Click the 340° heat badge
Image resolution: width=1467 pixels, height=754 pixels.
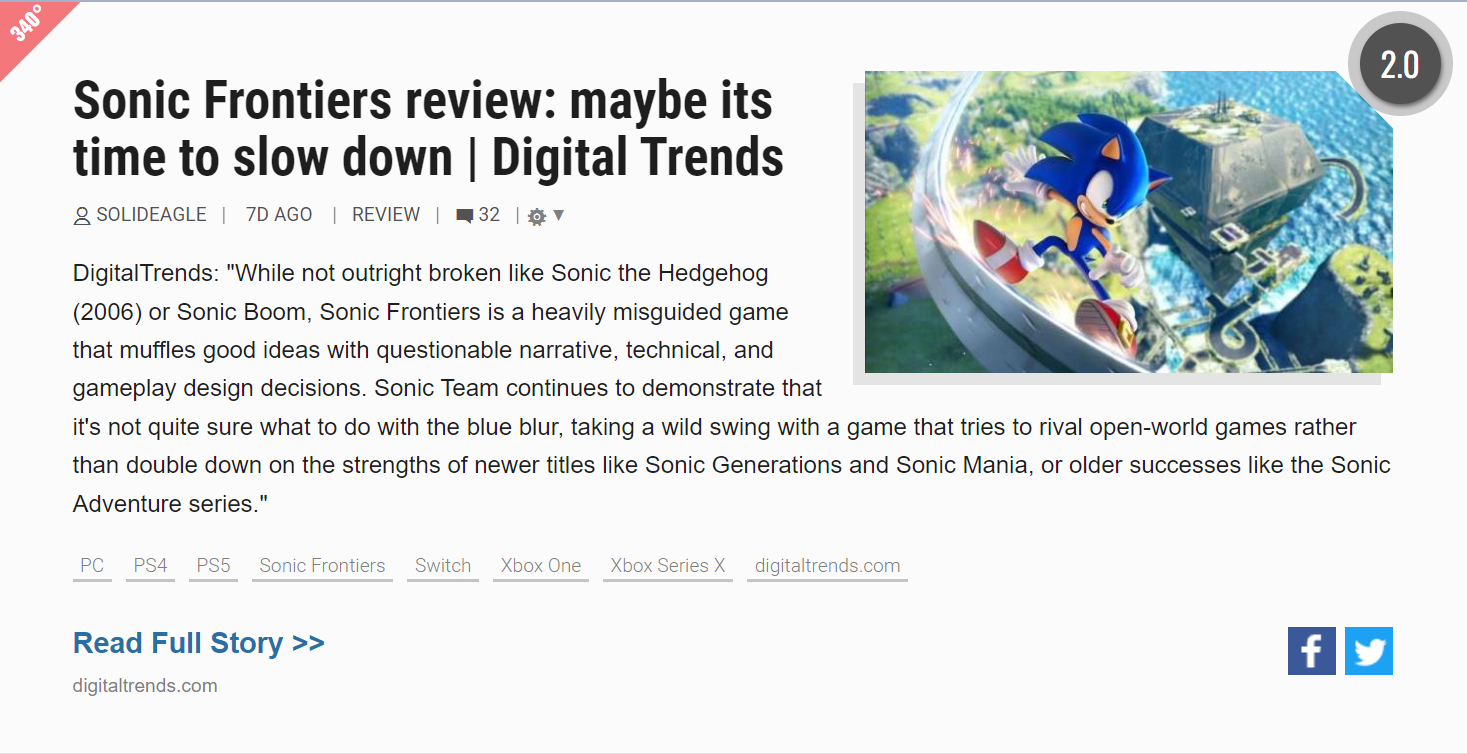point(30,28)
